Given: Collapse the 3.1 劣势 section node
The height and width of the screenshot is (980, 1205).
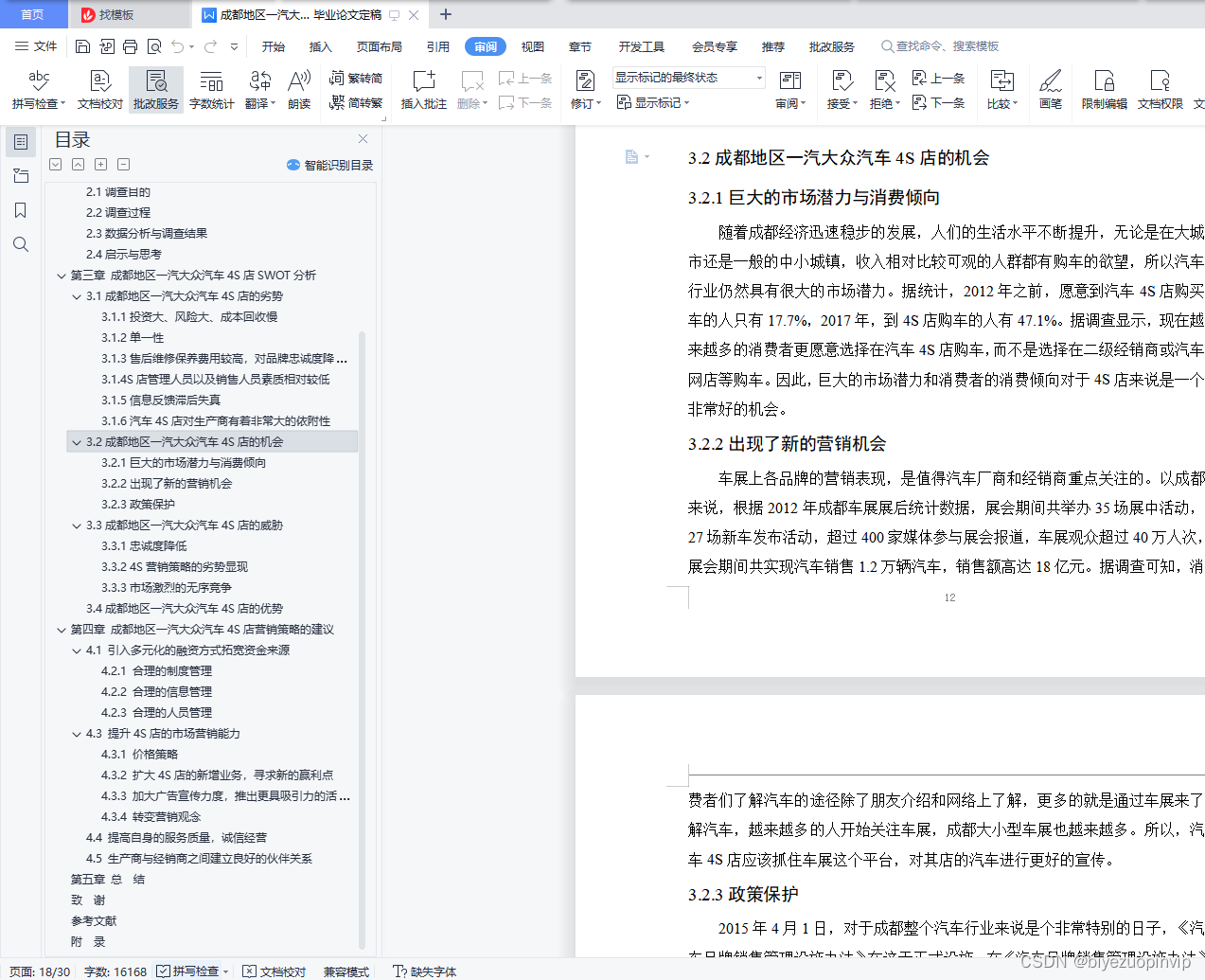Looking at the screenshot, I should (77, 296).
